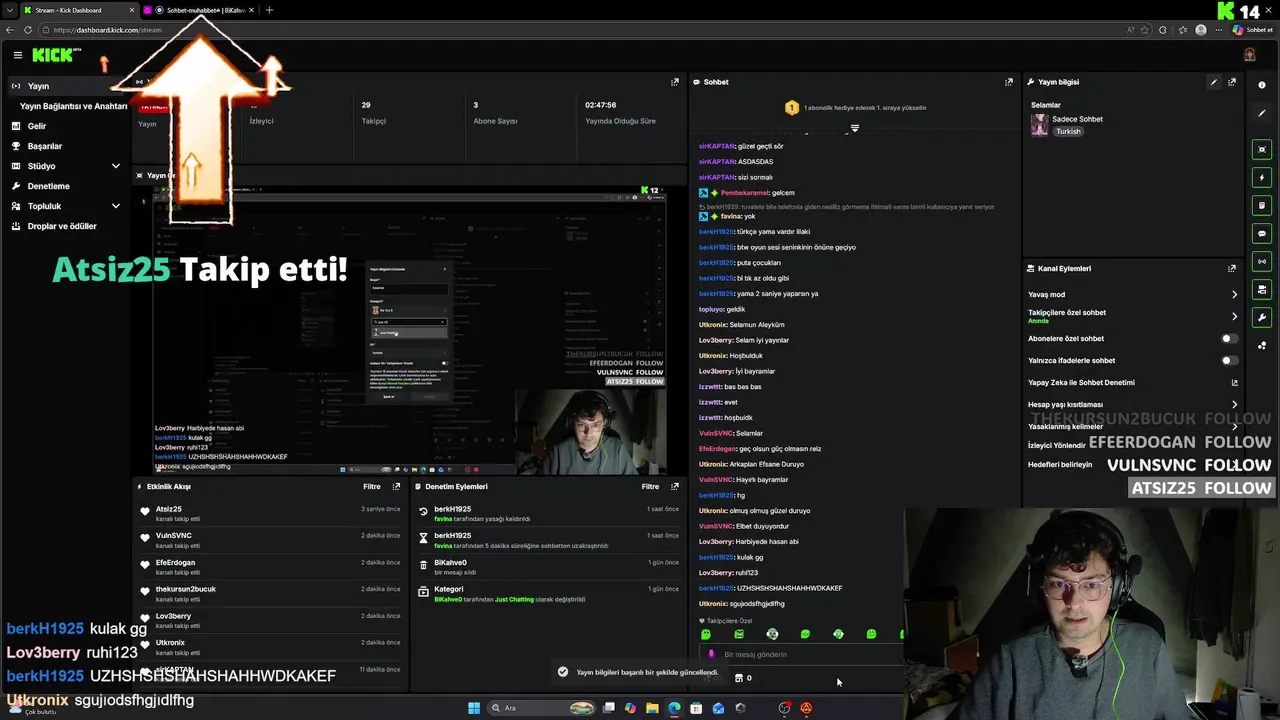The height and width of the screenshot is (720, 1280).
Task: Click the browser back button
Action: (10, 30)
